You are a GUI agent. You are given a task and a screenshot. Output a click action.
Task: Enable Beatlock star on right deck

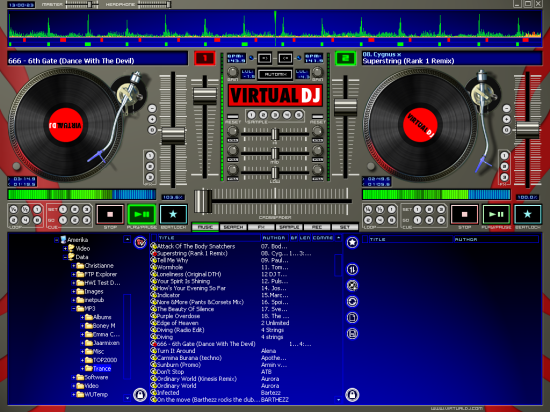(x=528, y=214)
